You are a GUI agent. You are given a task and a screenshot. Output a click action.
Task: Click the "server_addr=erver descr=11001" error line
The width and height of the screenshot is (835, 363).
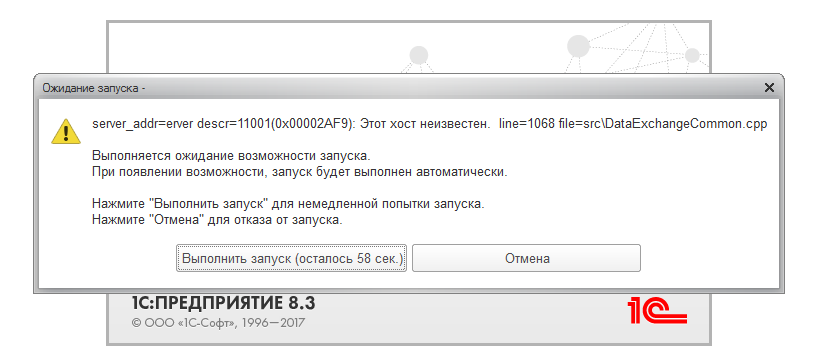pos(429,124)
